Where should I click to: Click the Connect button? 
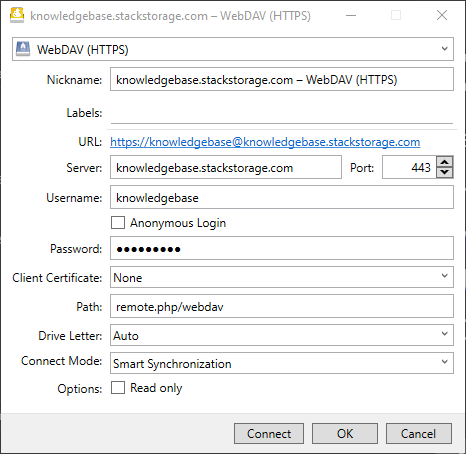[x=269, y=434]
